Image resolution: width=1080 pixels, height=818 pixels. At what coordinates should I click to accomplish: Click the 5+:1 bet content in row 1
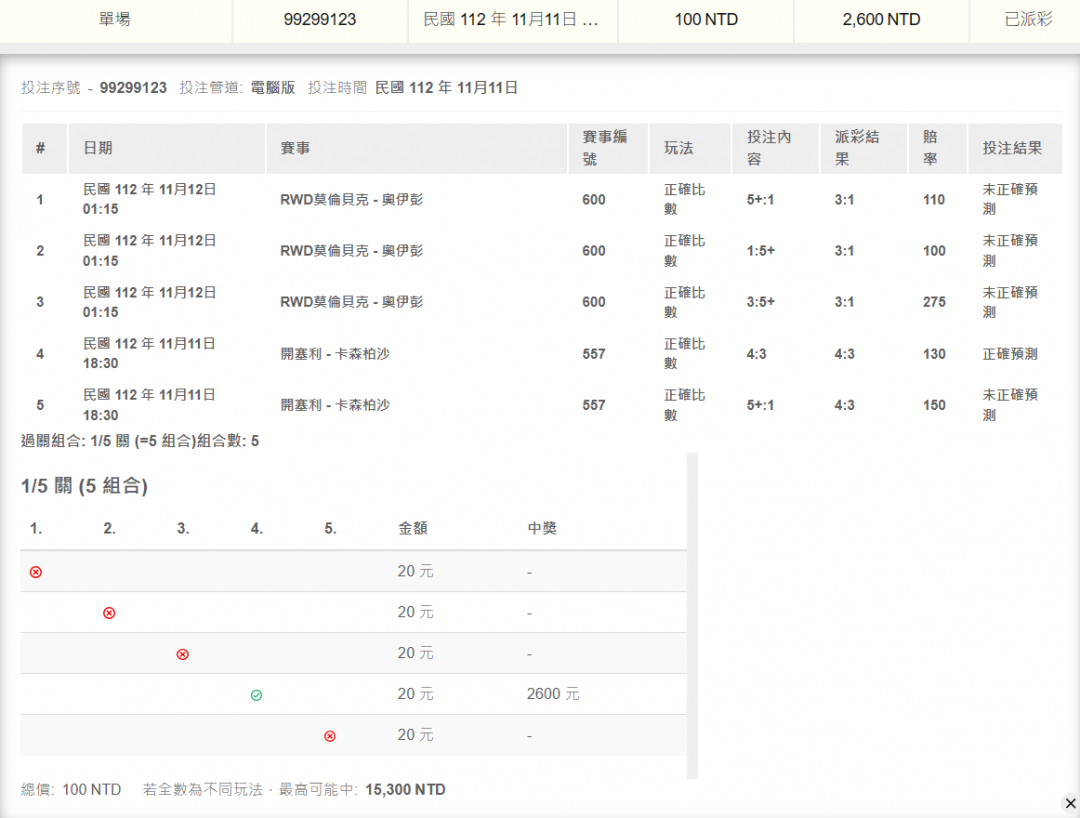coord(760,200)
